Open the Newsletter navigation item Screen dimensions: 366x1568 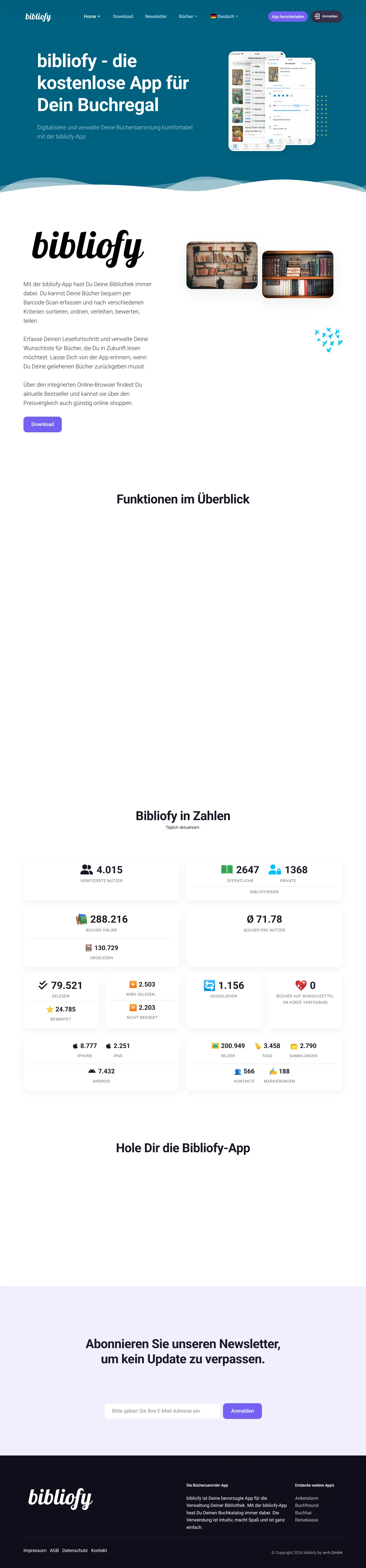[156, 17]
